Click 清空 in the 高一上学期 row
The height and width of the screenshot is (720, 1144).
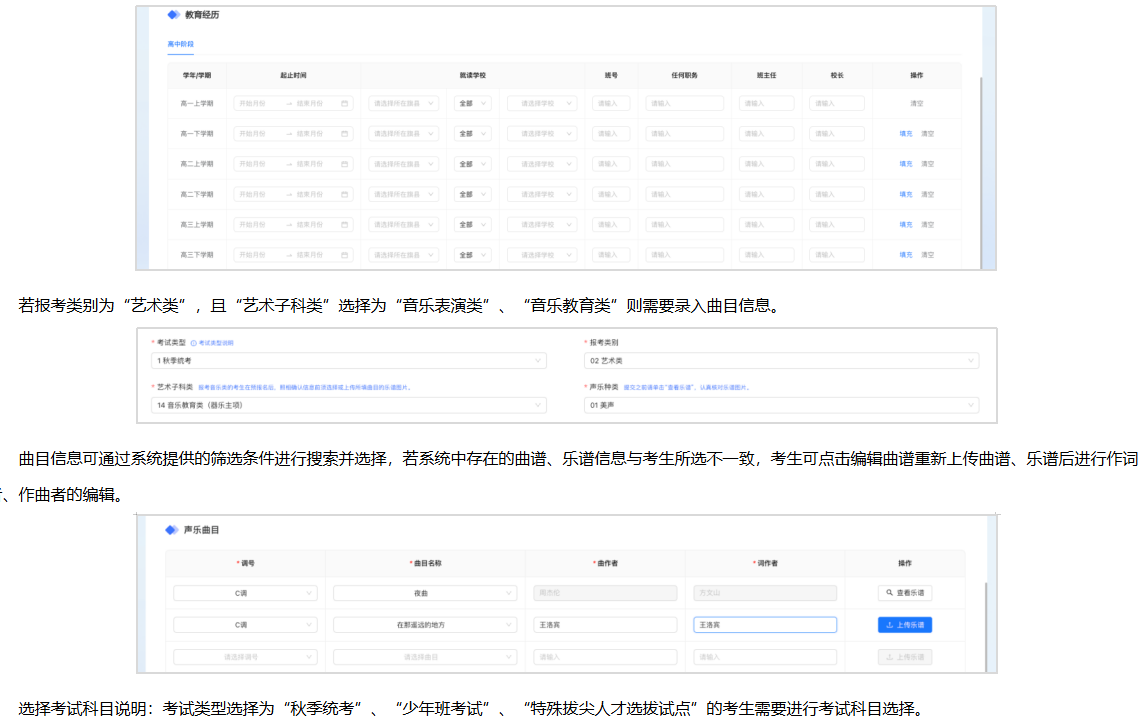tap(916, 103)
